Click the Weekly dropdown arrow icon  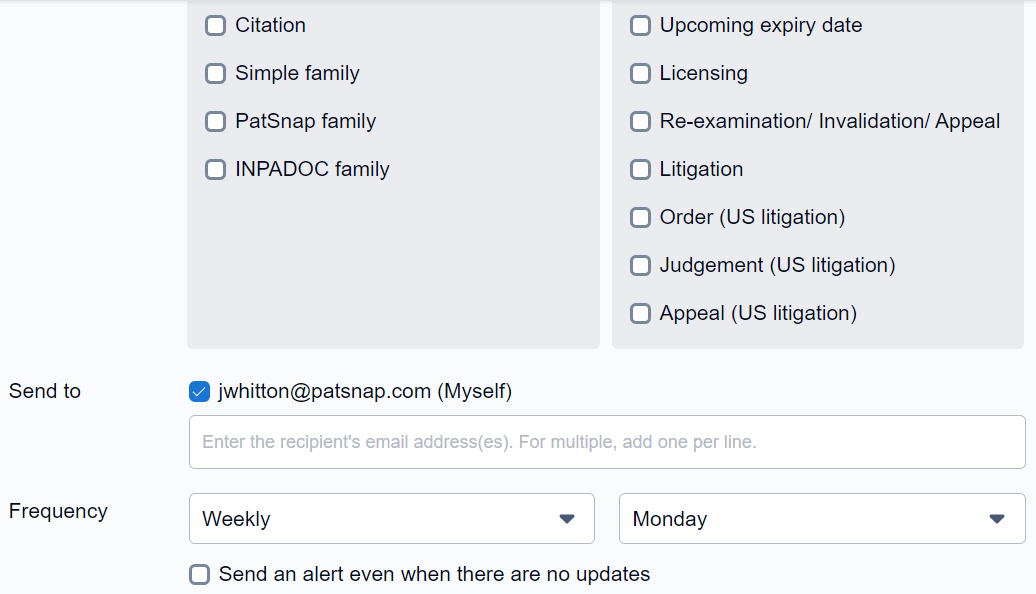pyautogui.click(x=567, y=519)
